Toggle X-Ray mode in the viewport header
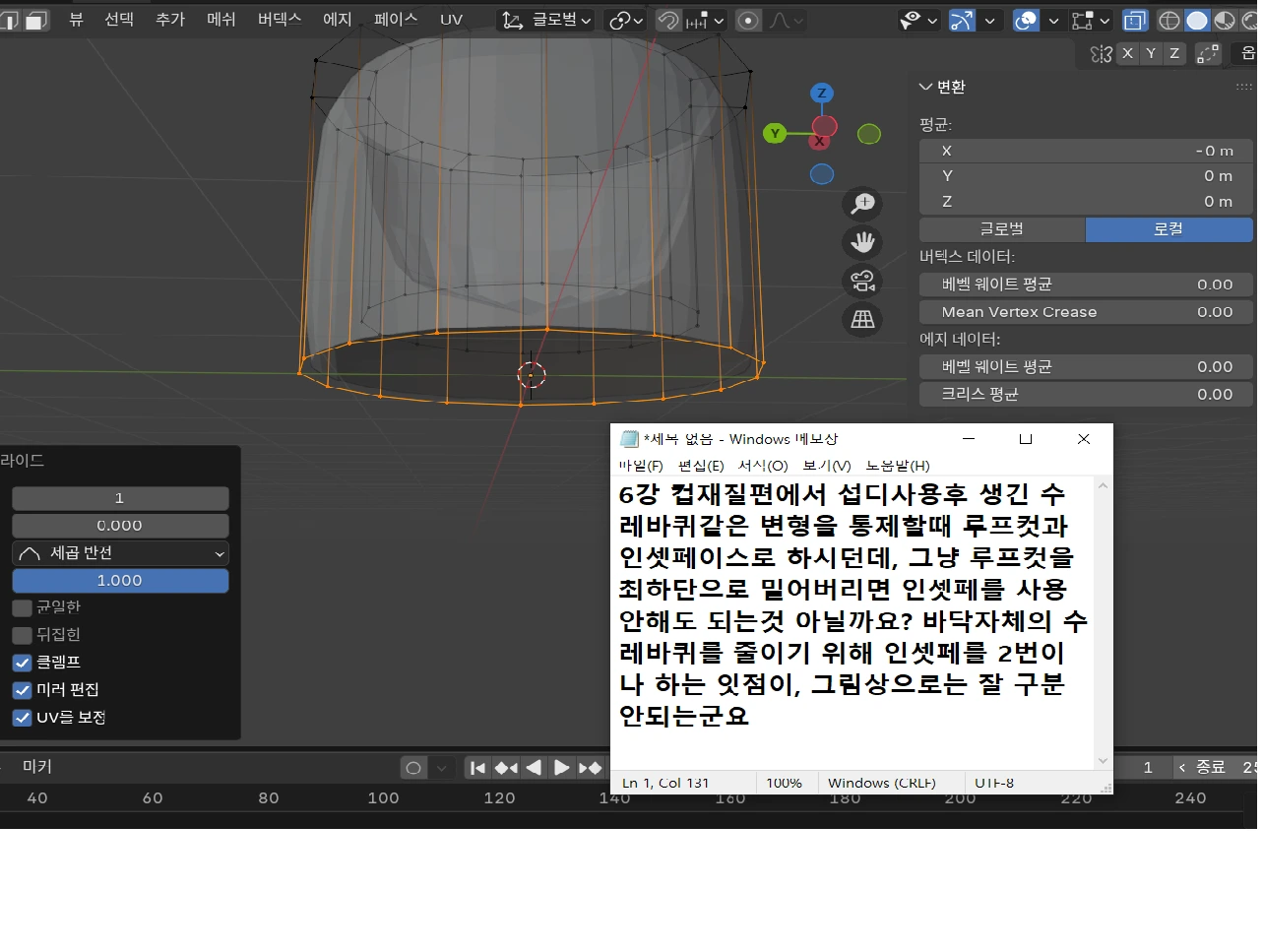 click(x=1134, y=20)
